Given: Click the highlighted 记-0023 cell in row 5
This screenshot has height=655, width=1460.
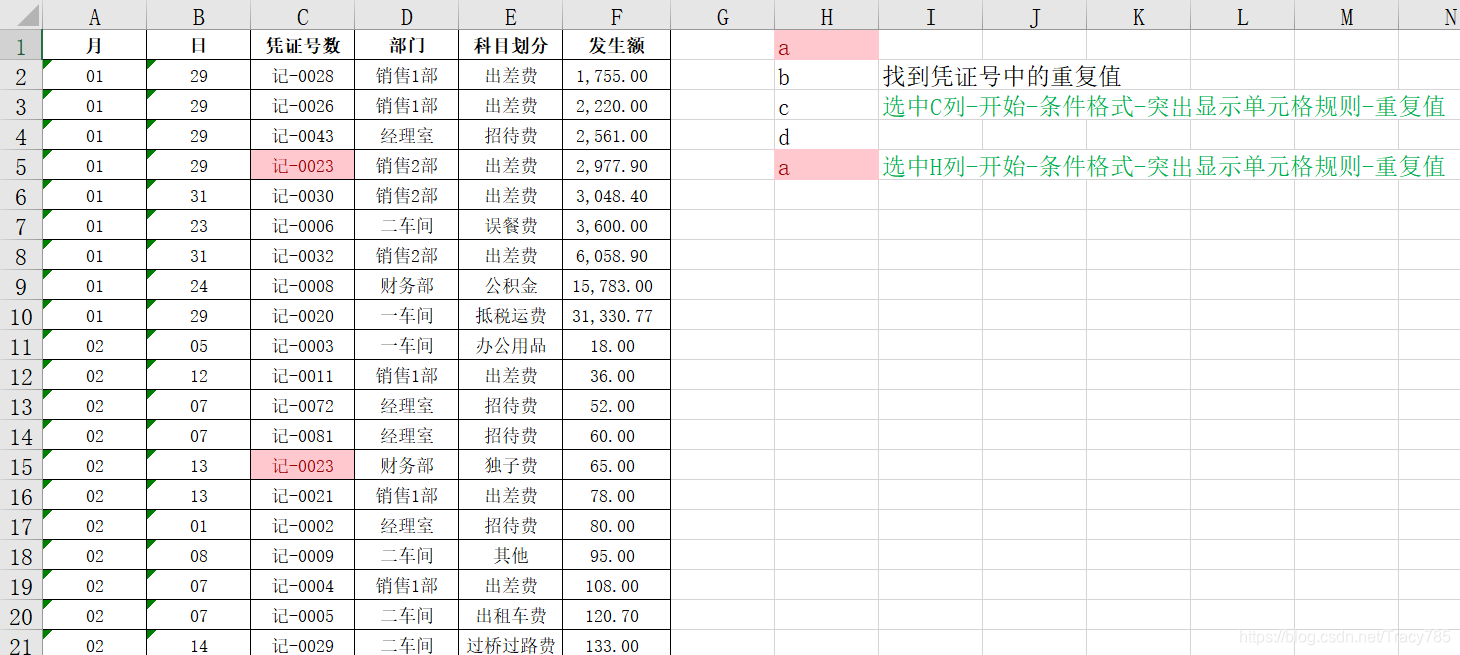Looking at the screenshot, I should [302, 165].
